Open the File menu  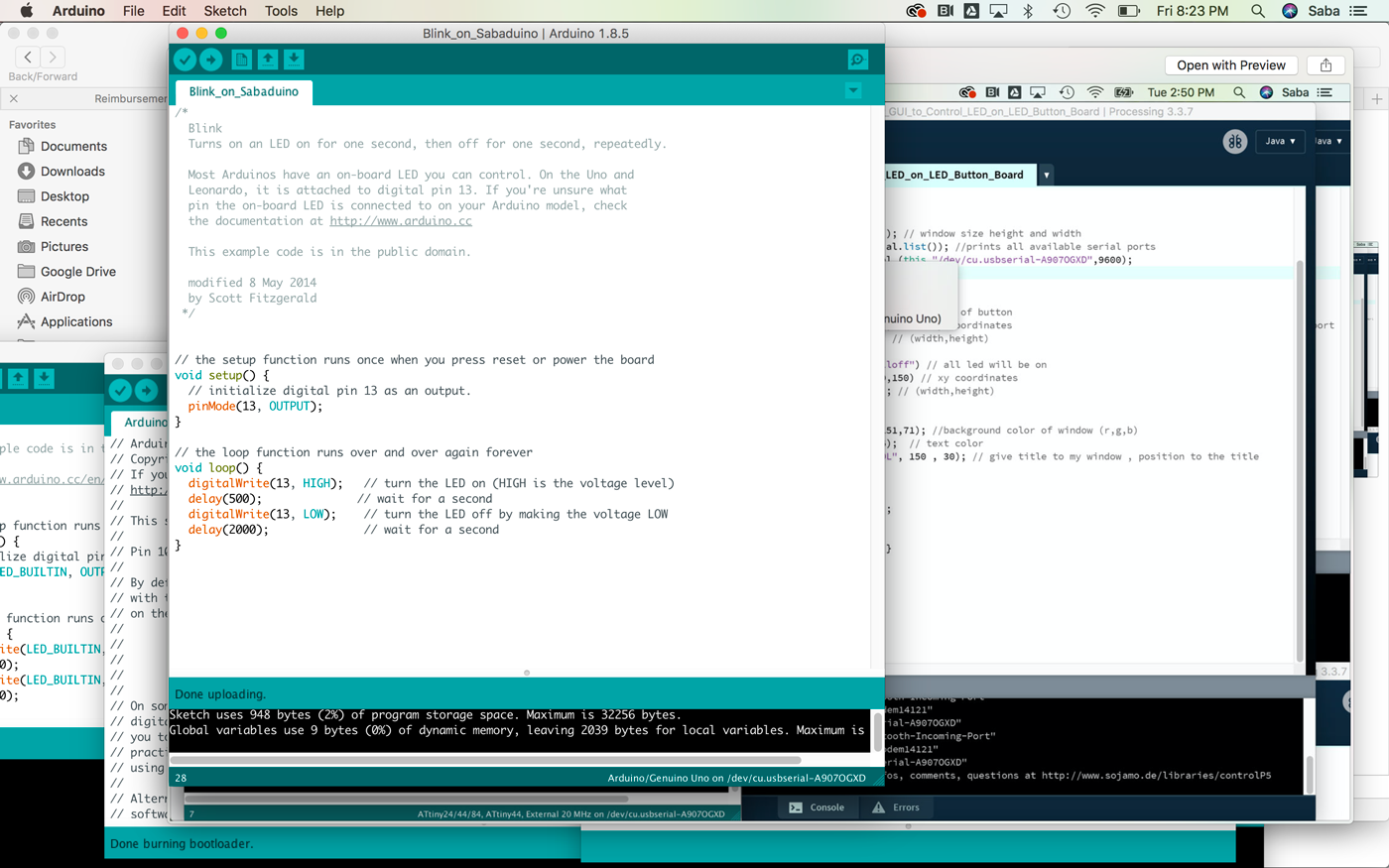pos(134,11)
